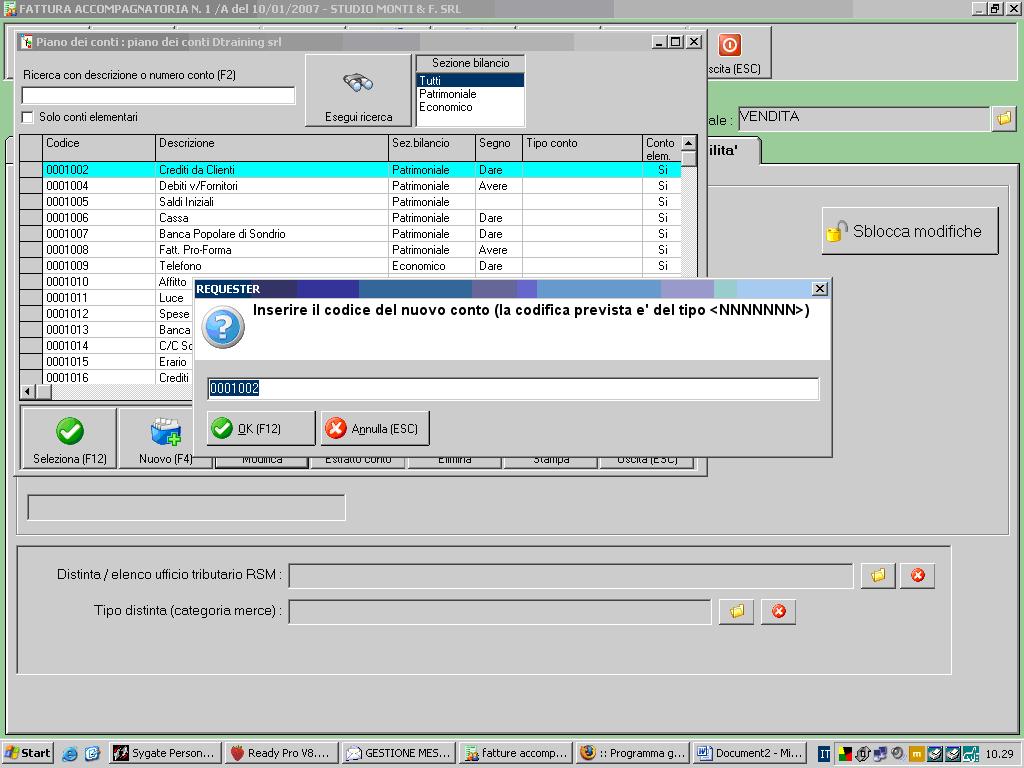Click the Distinta / elenco ufficio tributario RSM field
The image size is (1024, 768).
[571, 575]
